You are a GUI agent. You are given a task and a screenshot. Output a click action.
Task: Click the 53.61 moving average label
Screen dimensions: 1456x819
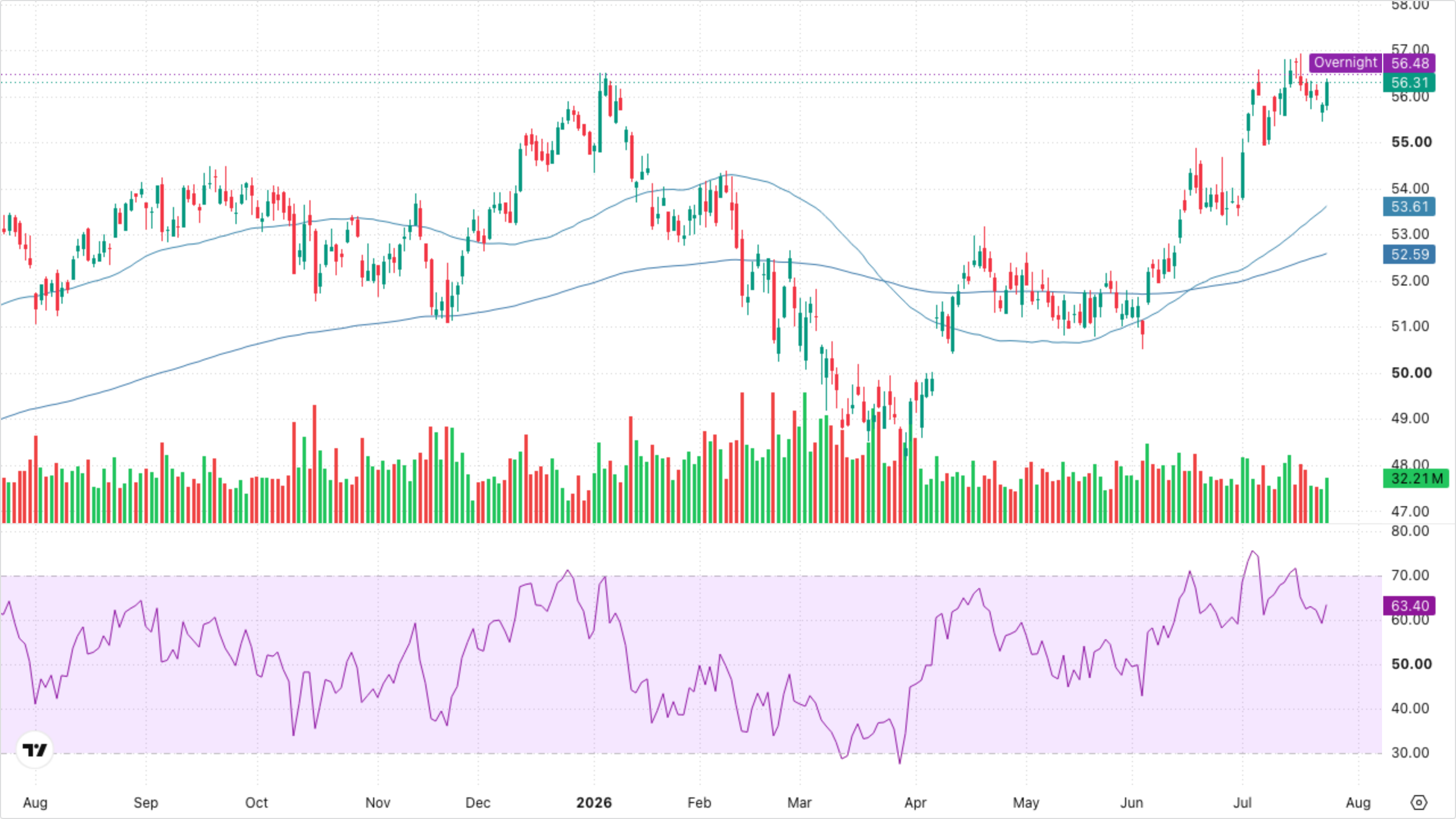click(x=1410, y=206)
